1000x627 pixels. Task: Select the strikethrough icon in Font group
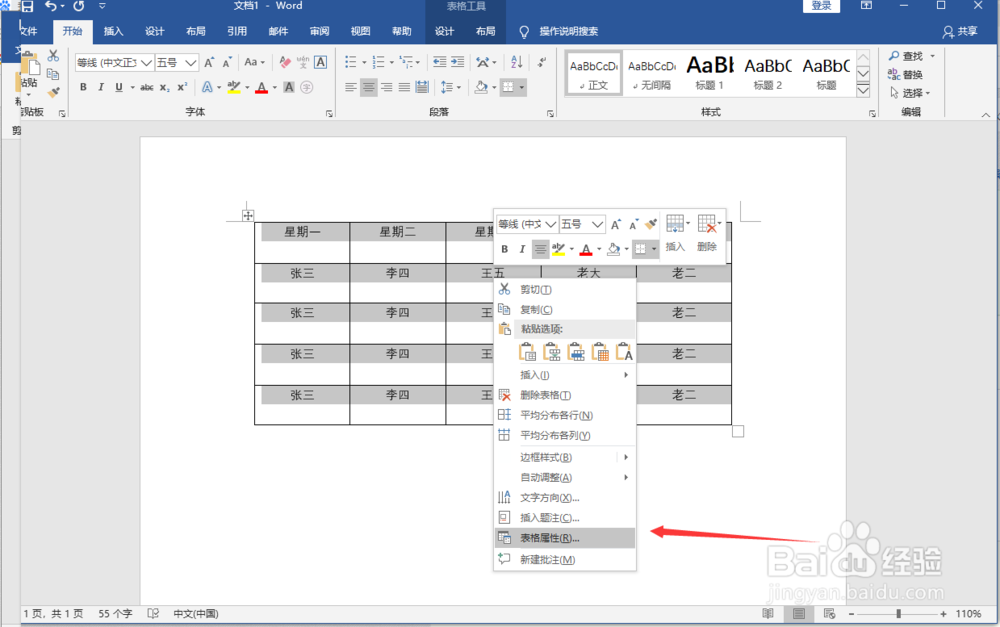tap(147, 87)
